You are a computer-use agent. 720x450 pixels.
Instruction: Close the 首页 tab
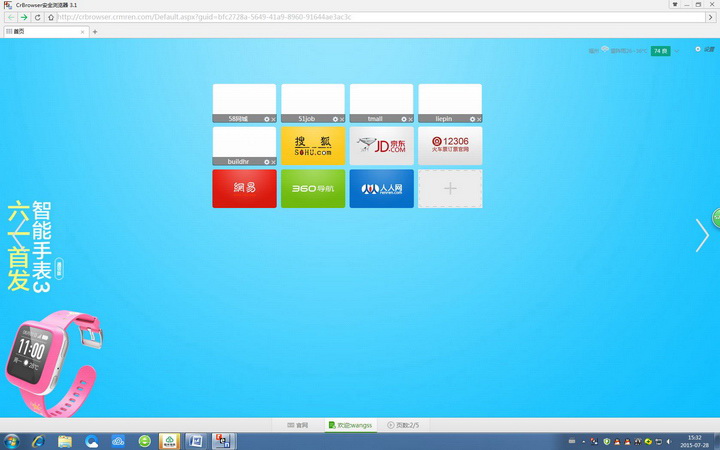pos(83,32)
